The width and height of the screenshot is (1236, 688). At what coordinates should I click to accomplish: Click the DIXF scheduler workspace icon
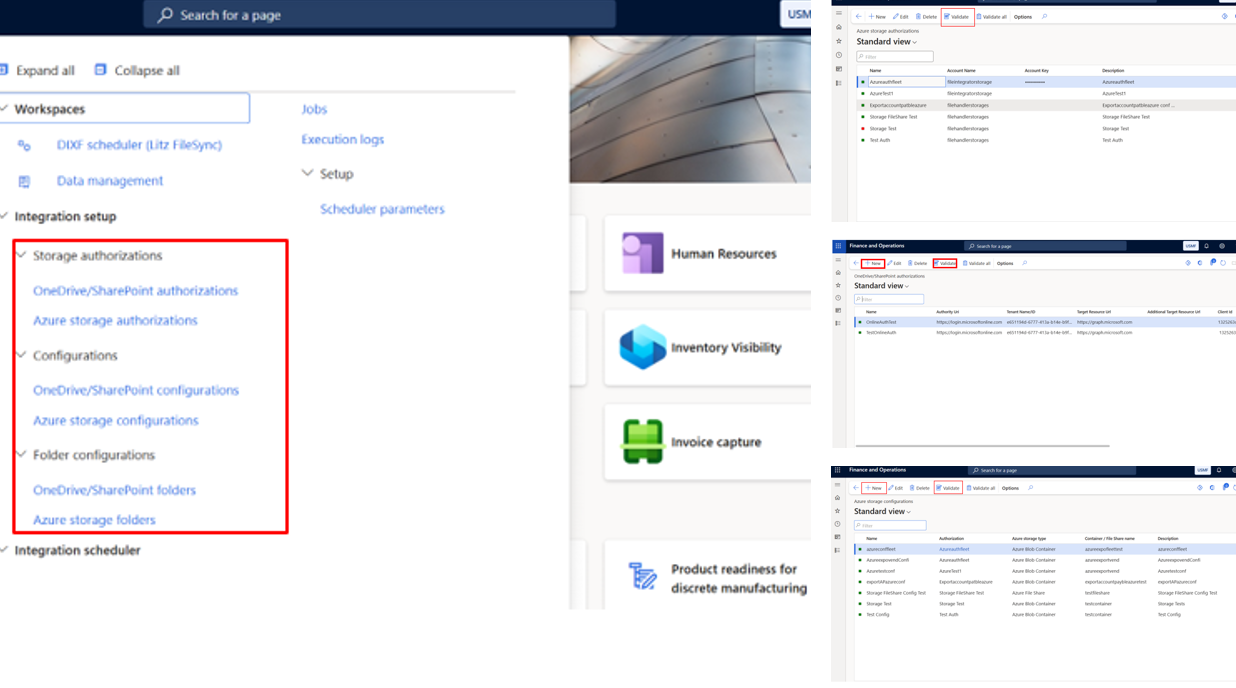24,145
